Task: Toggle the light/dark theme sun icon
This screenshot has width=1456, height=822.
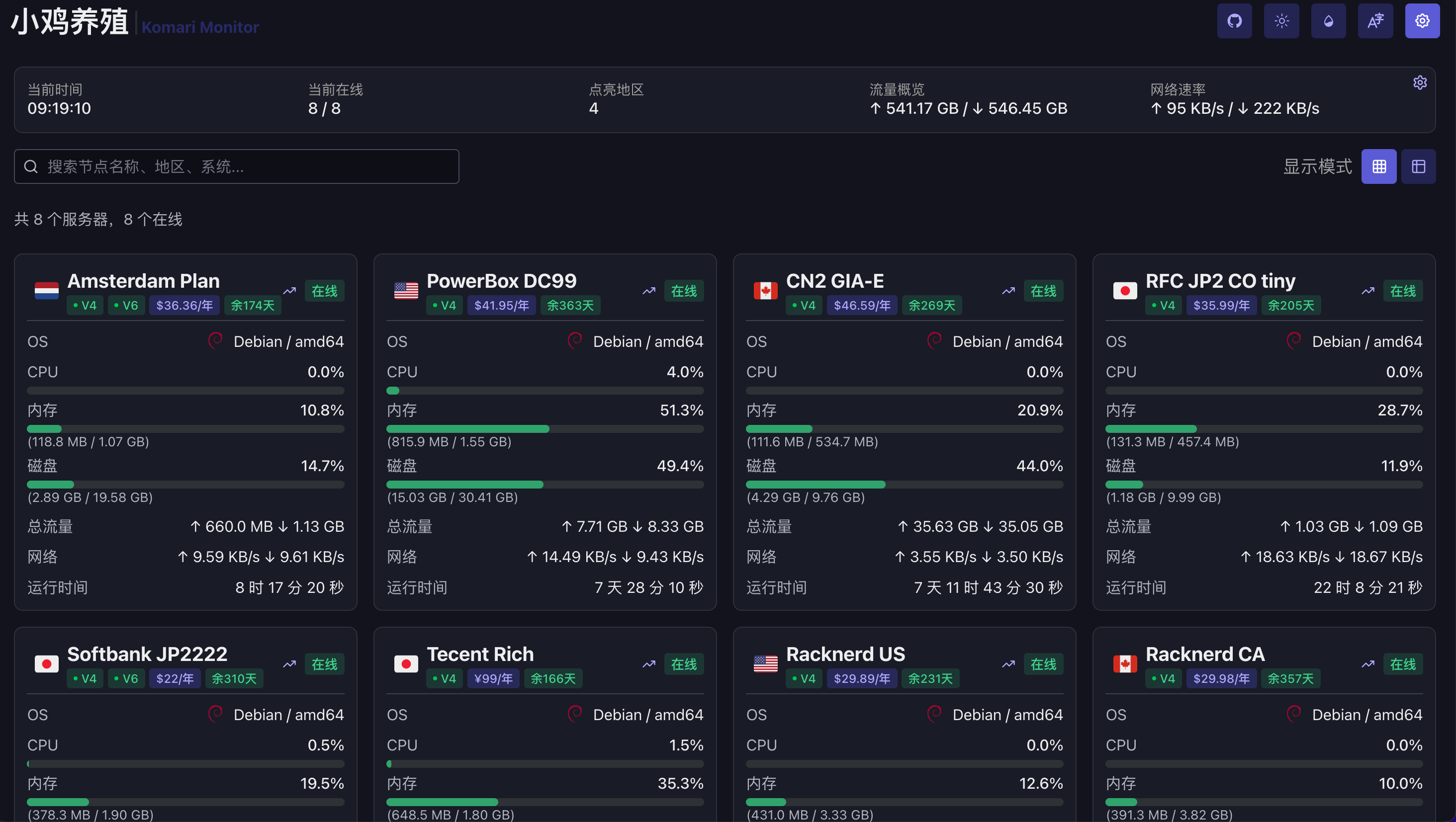Action: 1281,21
